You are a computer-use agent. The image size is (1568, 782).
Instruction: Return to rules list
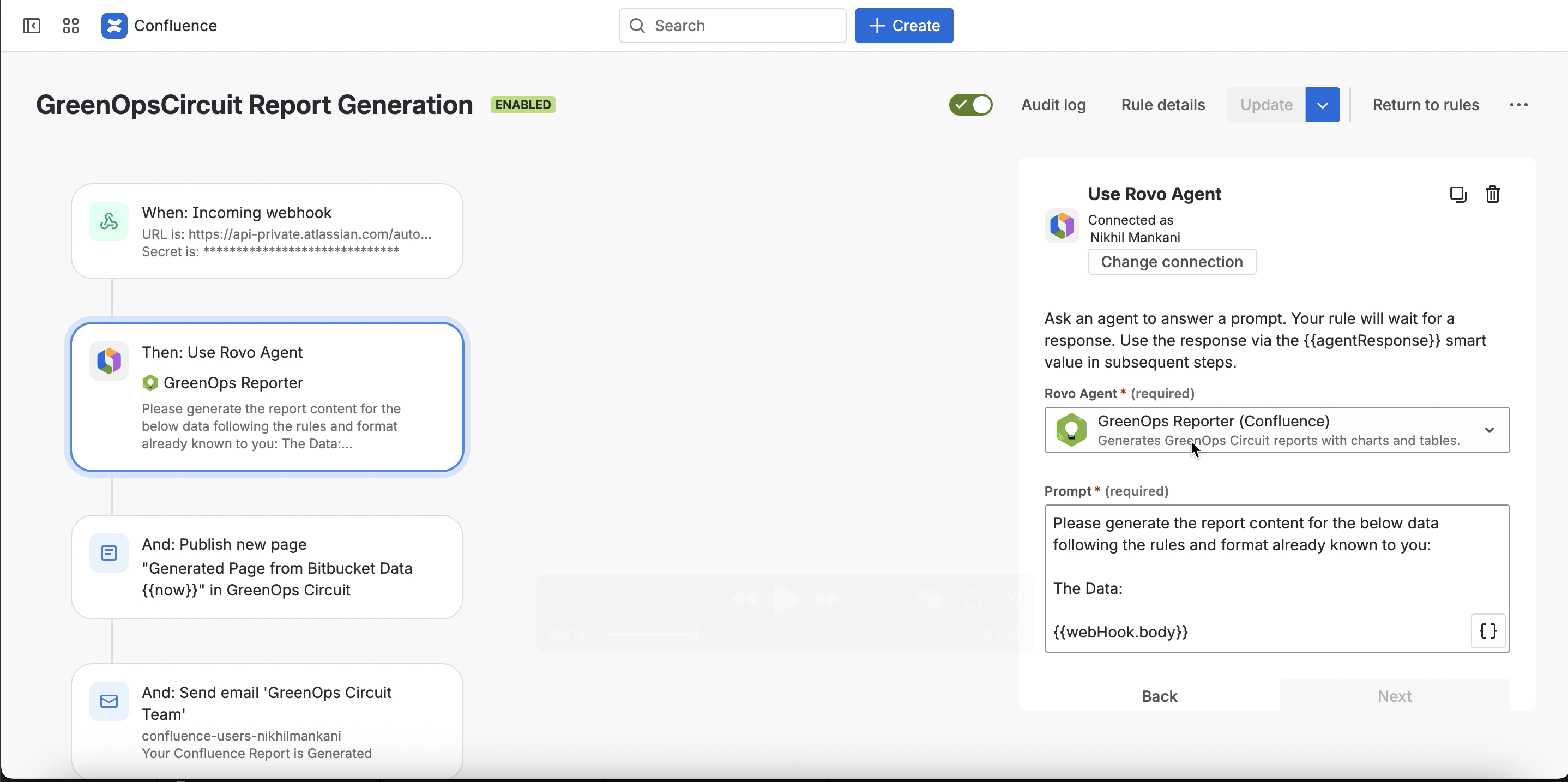click(x=1425, y=105)
